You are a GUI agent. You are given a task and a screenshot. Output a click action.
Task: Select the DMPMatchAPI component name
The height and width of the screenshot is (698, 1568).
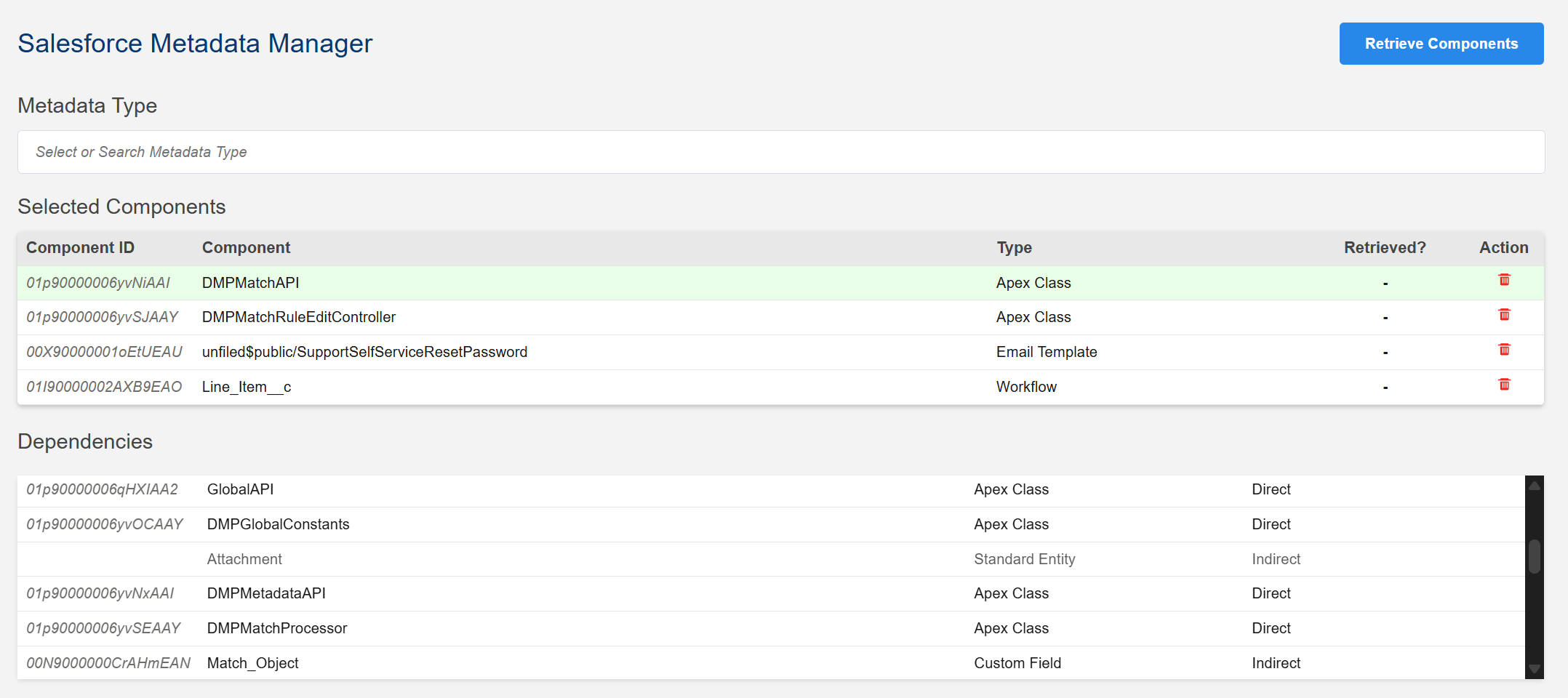tap(250, 283)
